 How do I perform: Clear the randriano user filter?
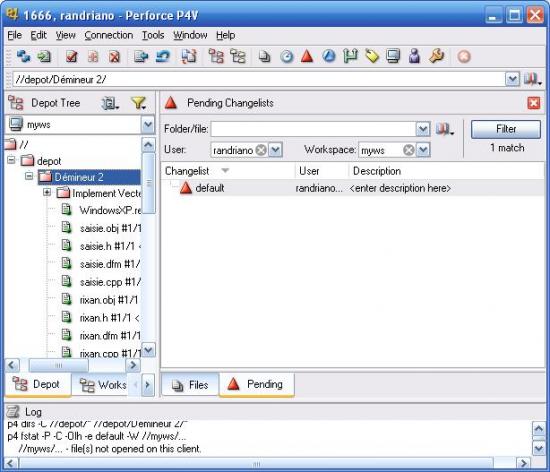[261, 150]
